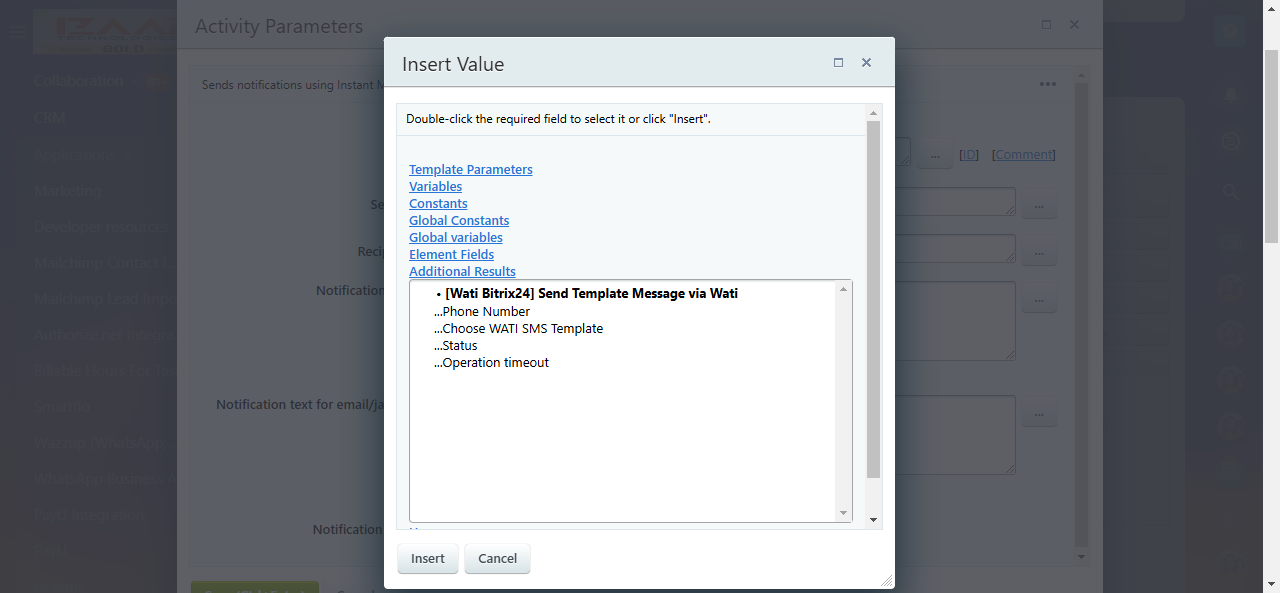Screen dimensions: 1280x593
Task: Select the Phone Number field
Action: pyautogui.click(x=486, y=312)
